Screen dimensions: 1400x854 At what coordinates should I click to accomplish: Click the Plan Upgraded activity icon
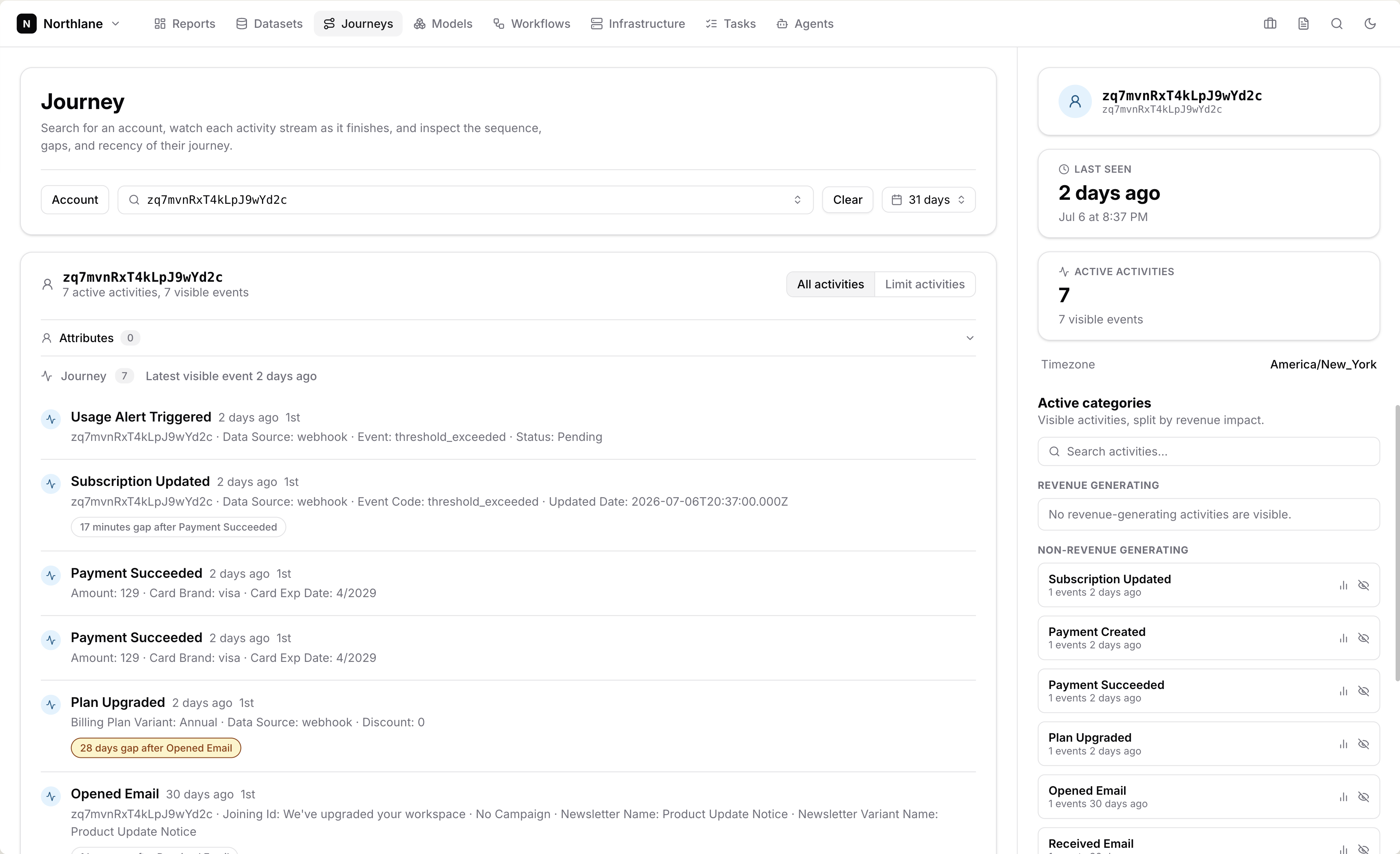click(51, 705)
